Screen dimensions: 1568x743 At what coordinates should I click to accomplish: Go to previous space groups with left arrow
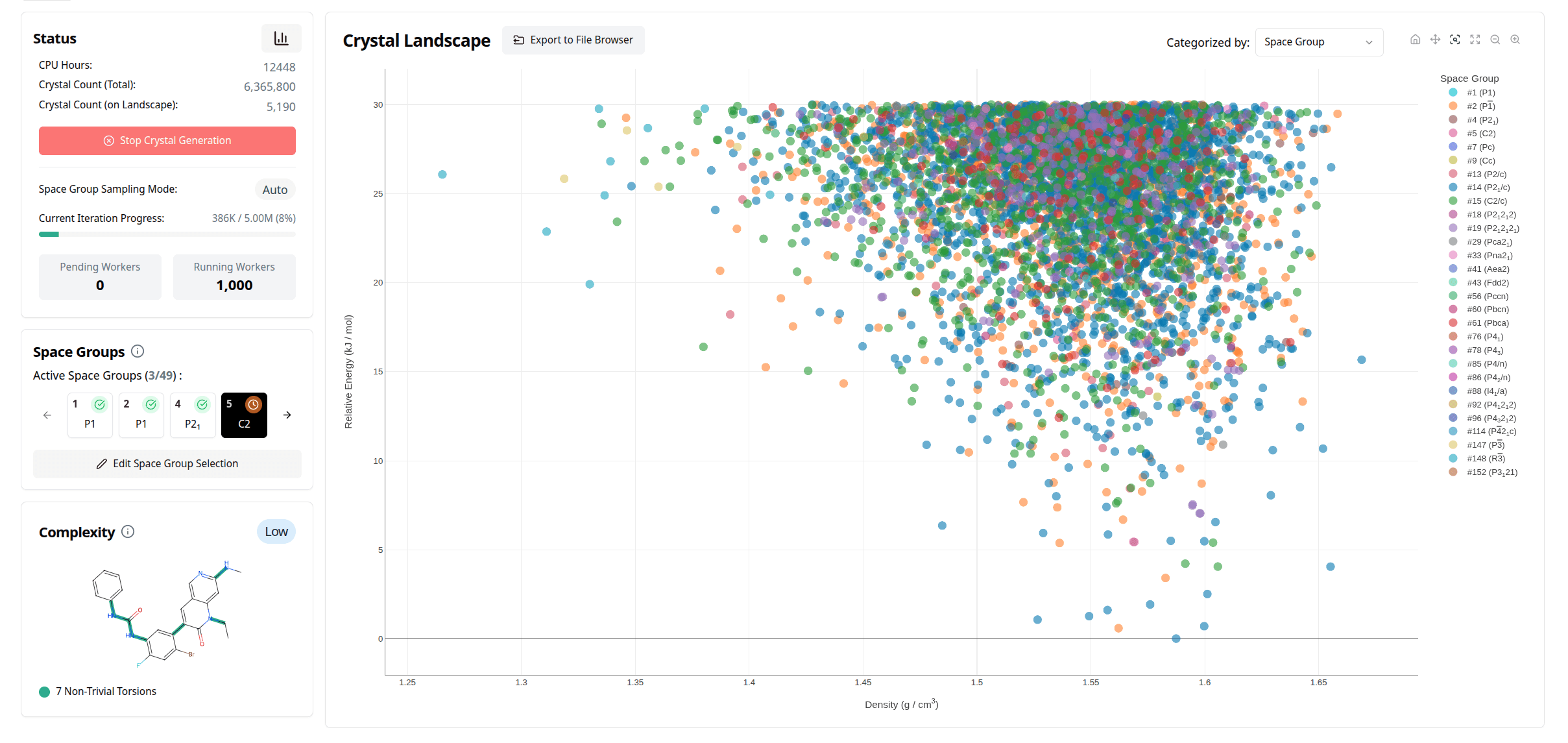point(47,415)
